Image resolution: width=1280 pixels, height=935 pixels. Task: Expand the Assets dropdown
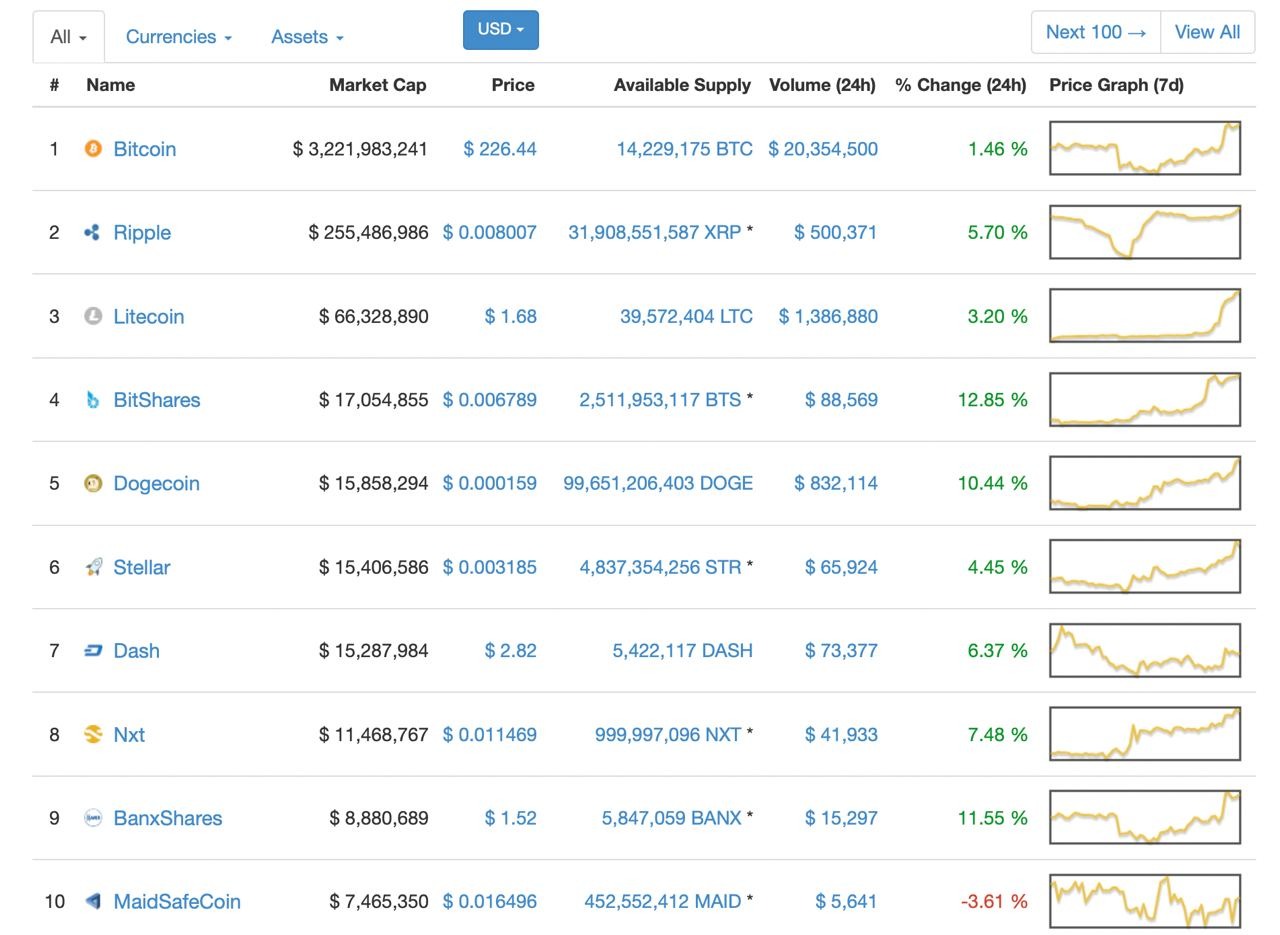(x=307, y=37)
